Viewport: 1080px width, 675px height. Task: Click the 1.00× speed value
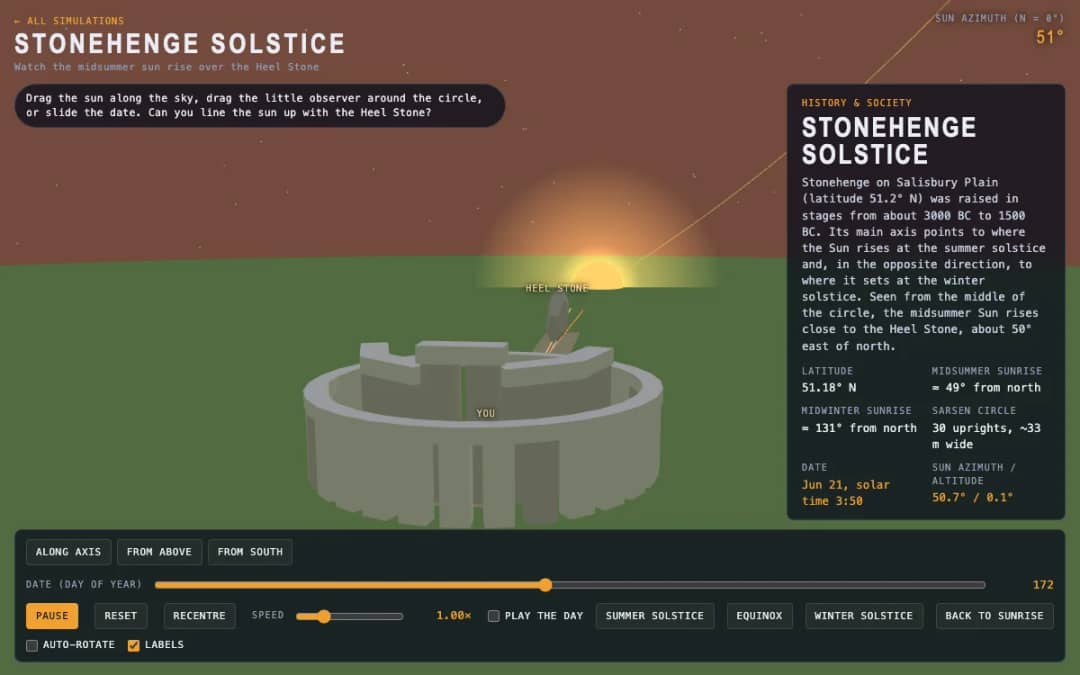pos(453,616)
